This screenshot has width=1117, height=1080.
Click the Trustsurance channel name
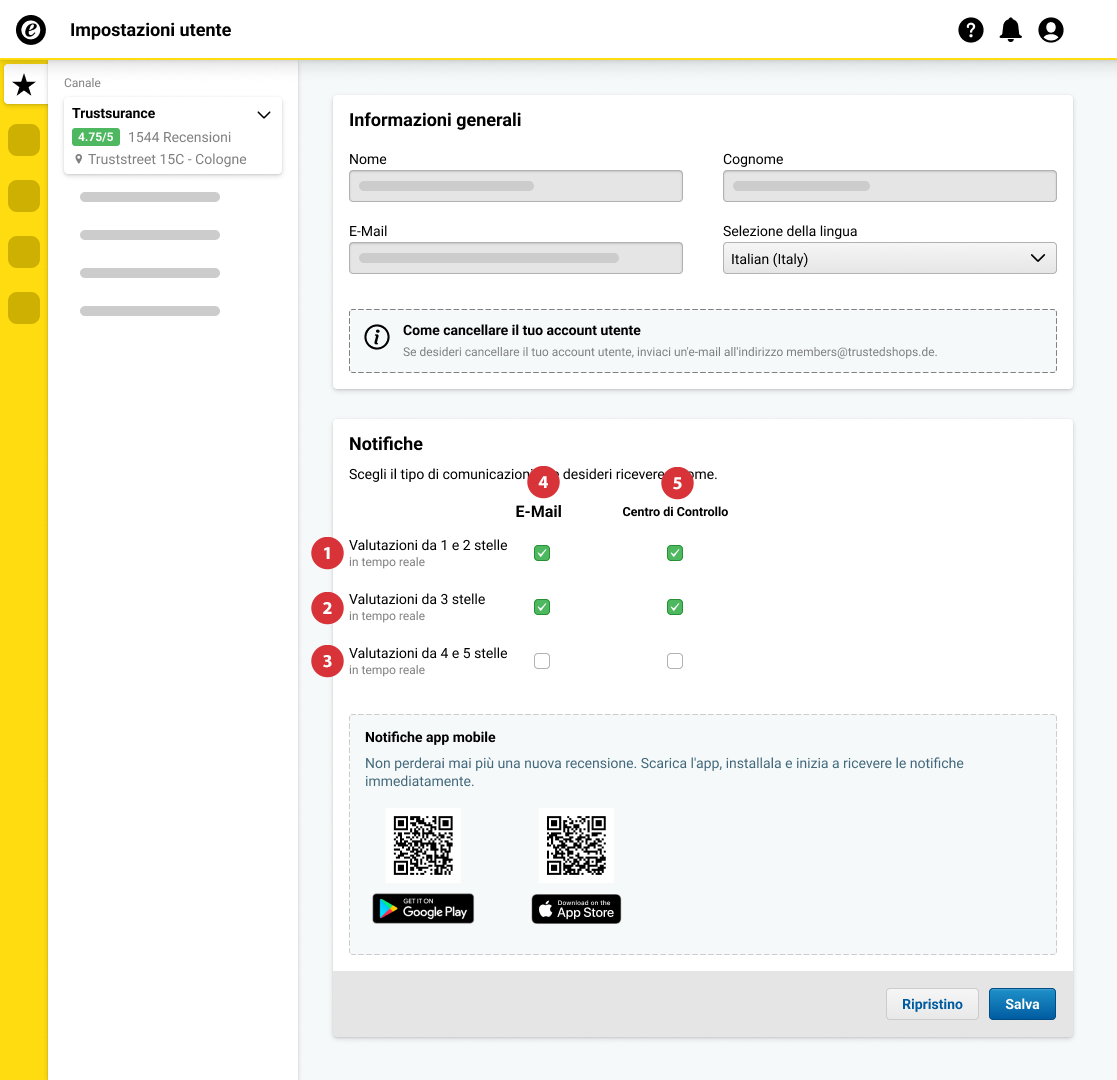113,113
